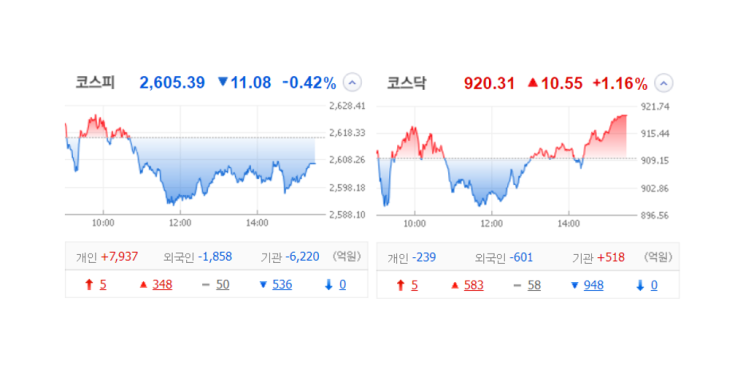Click KOSPI blue falling triangle icon
Image resolution: width=743 pixels, height=377 pixels.
pos(263,285)
